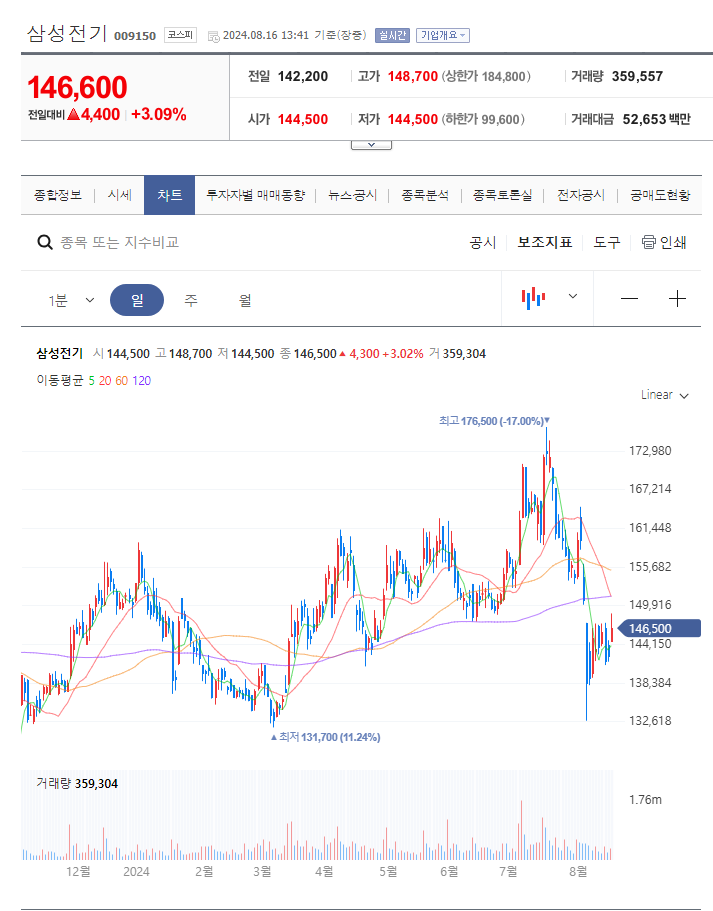The height and width of the screenshot is (911, 713).
Task: Open the 뉴스·공시 tab
Action: point(353,195)
